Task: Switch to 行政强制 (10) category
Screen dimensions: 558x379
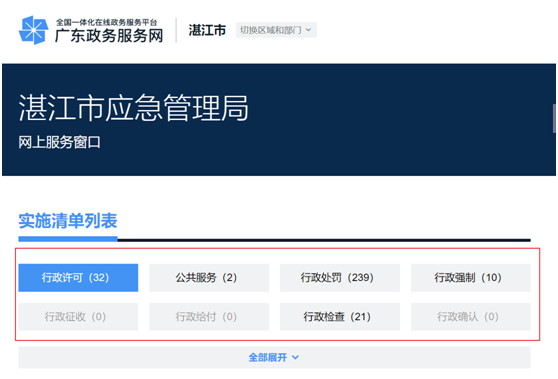Action: coord(470,278)
